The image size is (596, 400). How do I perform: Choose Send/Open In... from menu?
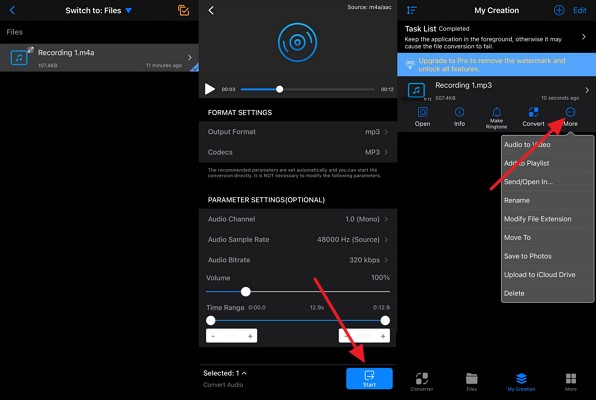coord(547,182)
